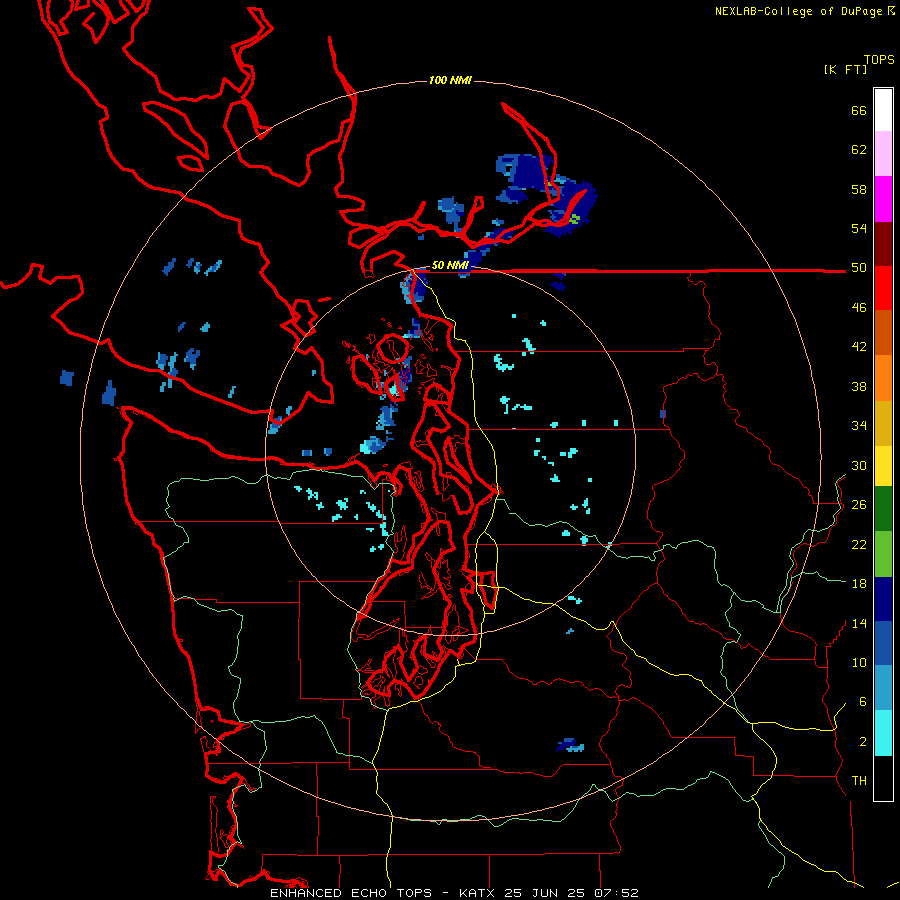Click the K FT units label

pyautogui.click(x=845, y=69)
